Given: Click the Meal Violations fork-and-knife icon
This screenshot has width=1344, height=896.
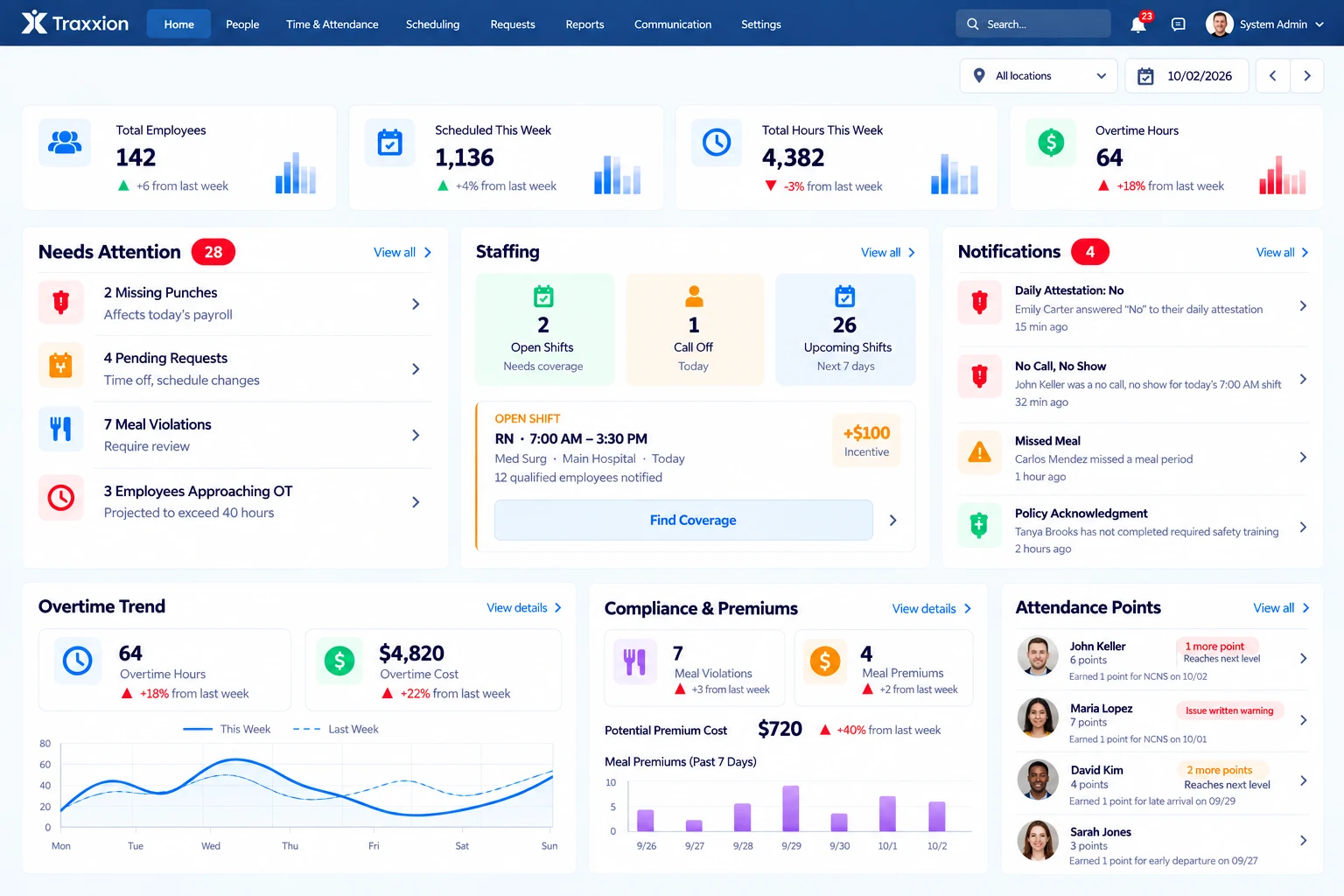Looking at the screenshot, I should 61,429.
